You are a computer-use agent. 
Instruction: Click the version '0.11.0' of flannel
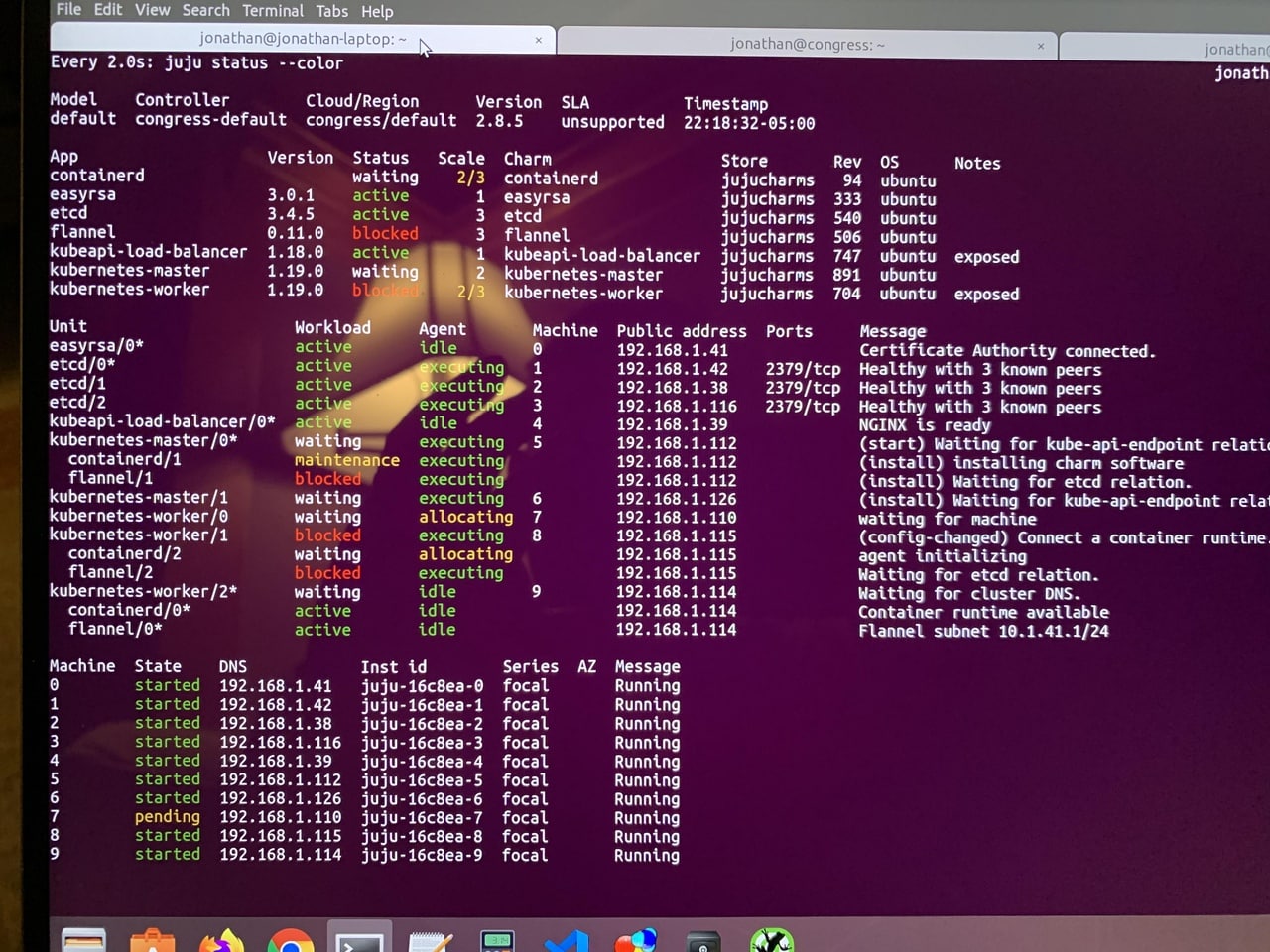(295, 233)
